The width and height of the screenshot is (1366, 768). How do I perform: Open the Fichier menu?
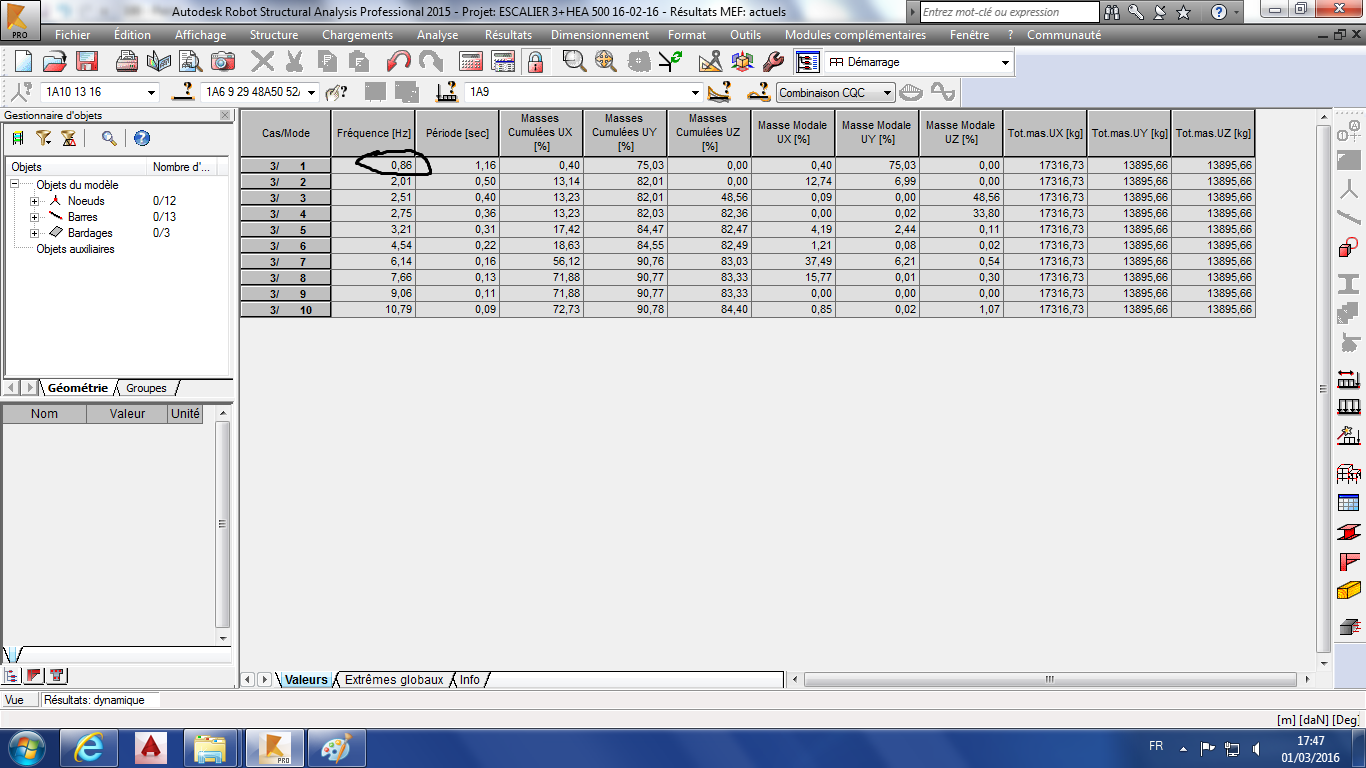[72, 35]
